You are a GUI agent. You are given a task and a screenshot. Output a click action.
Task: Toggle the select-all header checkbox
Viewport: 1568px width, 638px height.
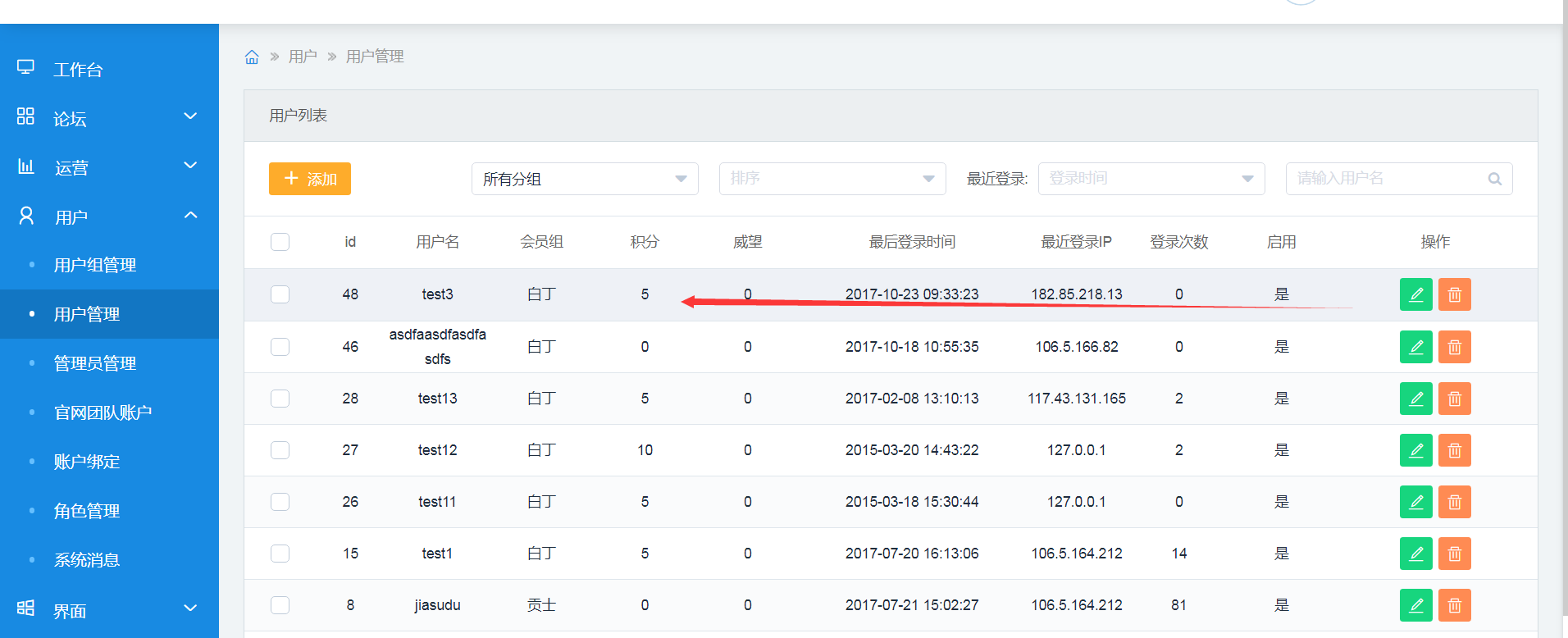pos(280,242)
